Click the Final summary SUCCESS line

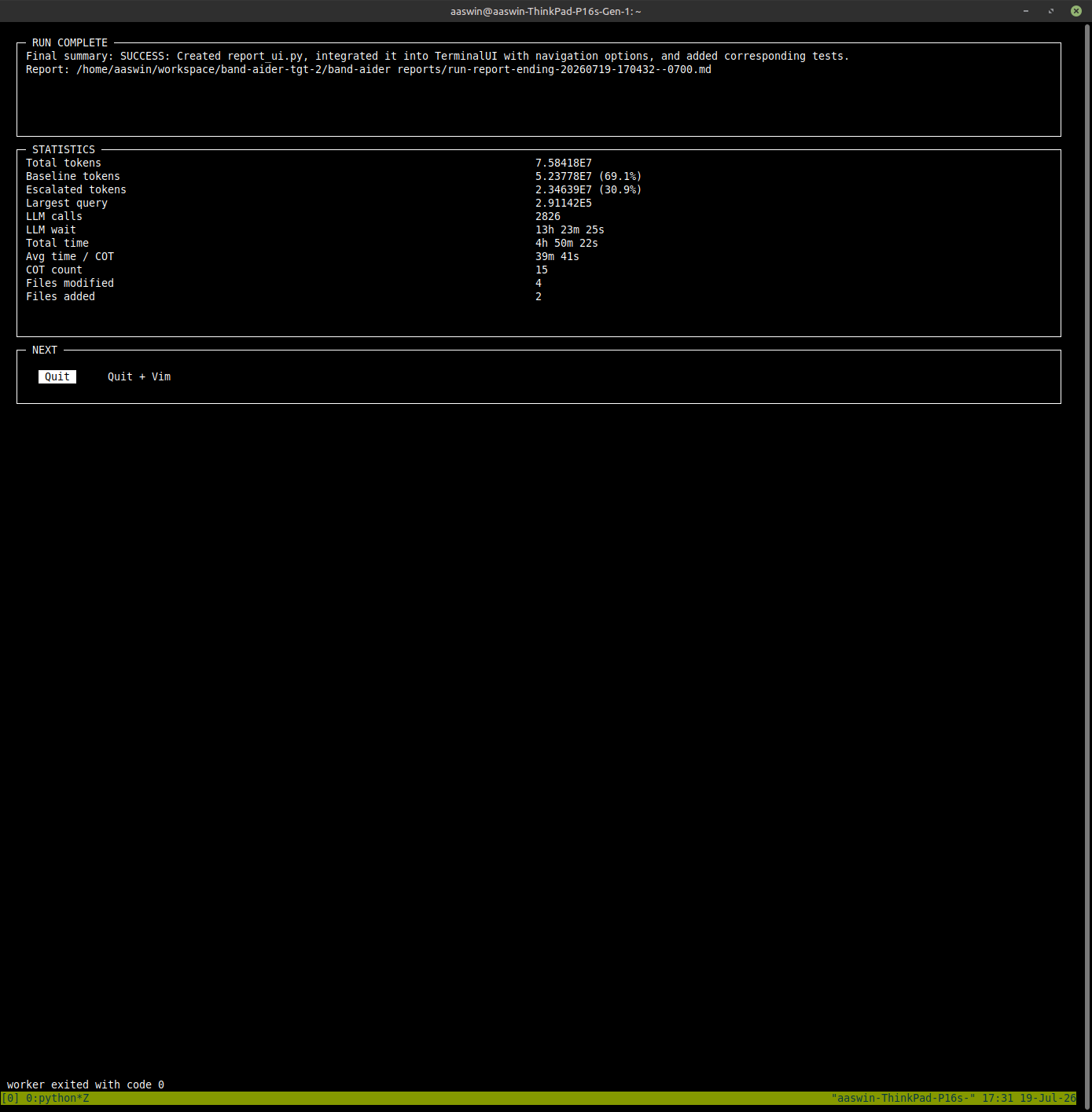tap(437, 56)
